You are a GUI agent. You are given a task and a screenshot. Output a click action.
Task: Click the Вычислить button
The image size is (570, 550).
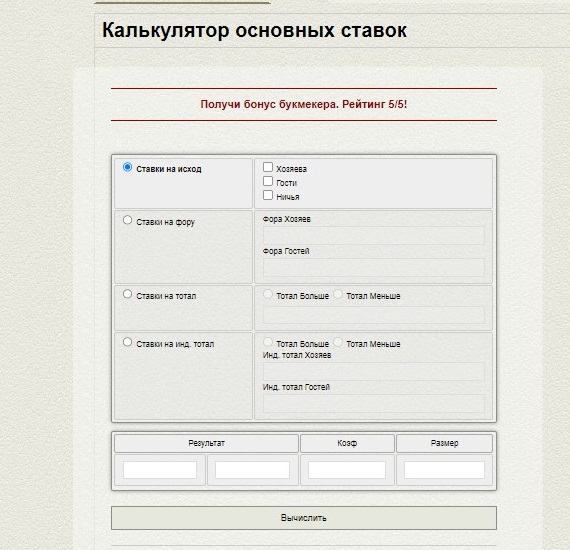304,518
